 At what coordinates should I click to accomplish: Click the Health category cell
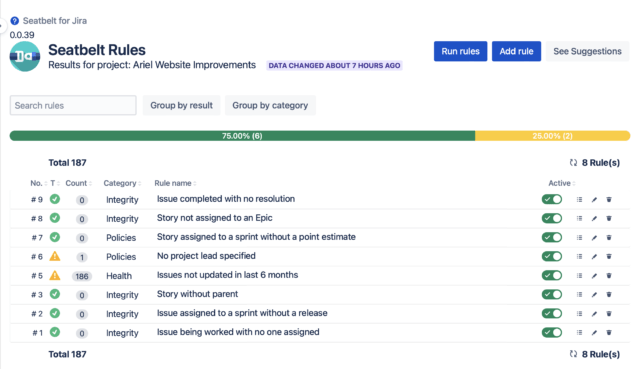[x=119, y=276]
